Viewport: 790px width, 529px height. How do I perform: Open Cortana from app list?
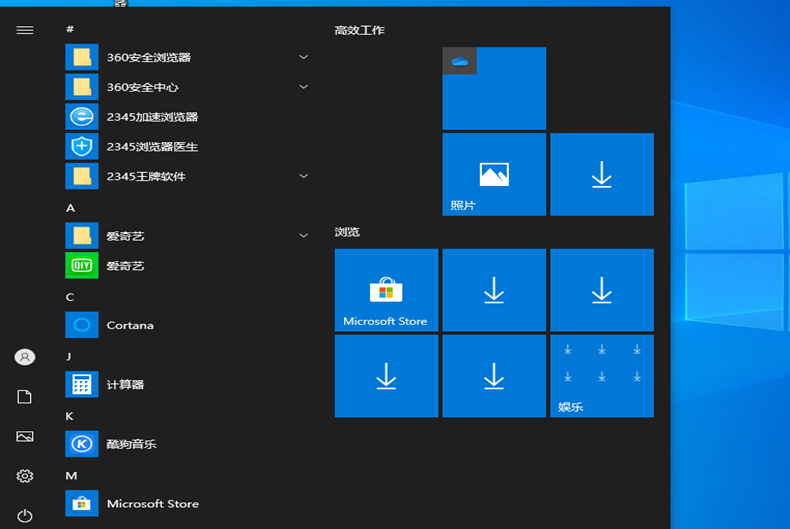[x=130, y=325]
